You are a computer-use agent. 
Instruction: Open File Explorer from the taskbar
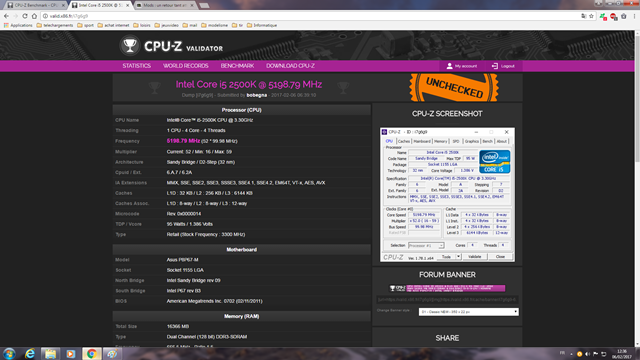tap(50, 353)
